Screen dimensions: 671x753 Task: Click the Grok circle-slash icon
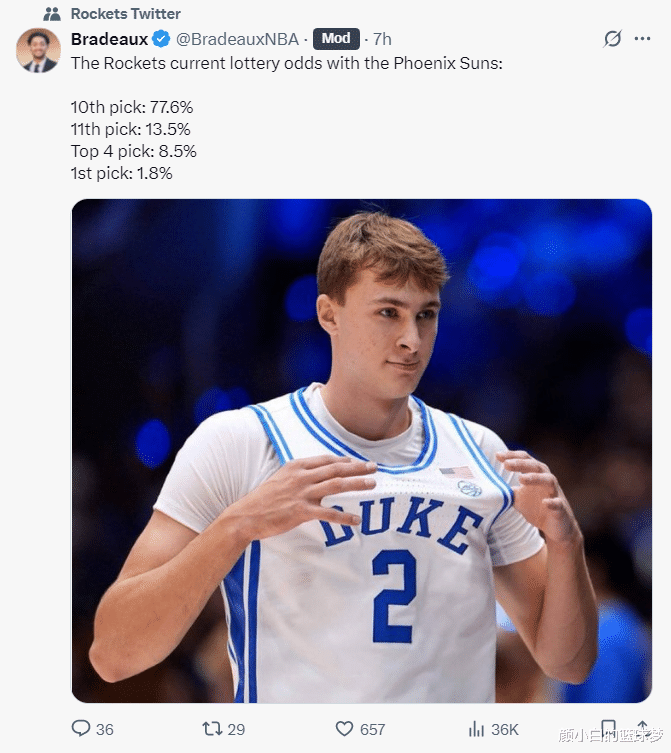(613, 39)
